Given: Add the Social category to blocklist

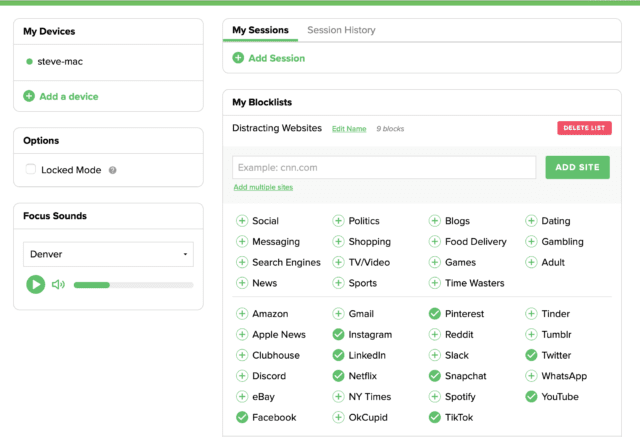Looking at the screenshot, I should [x=242, y=221].
